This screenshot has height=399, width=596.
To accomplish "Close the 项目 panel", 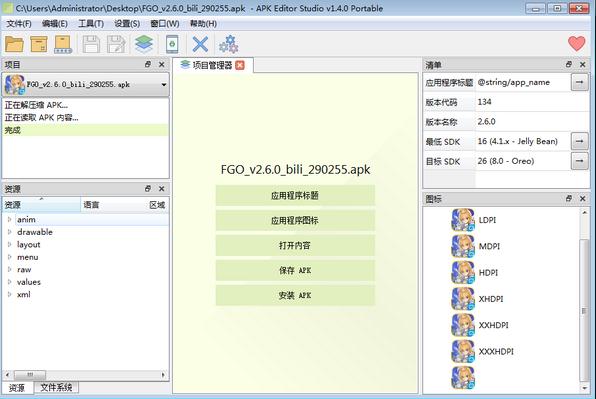I will click(x=162, y=64).
